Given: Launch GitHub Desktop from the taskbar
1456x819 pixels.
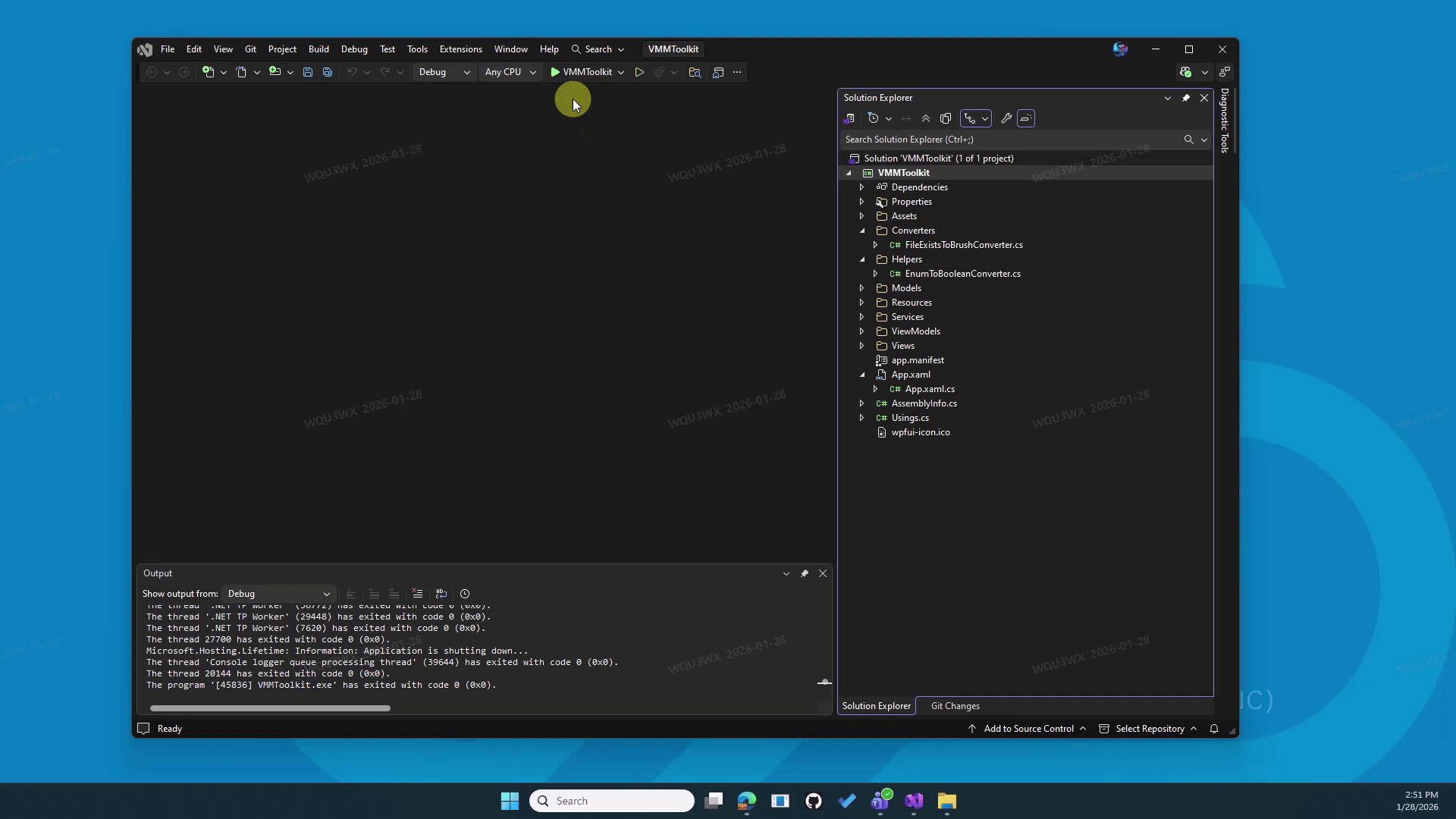Looking at the screenshot, I should coord(813,800).
